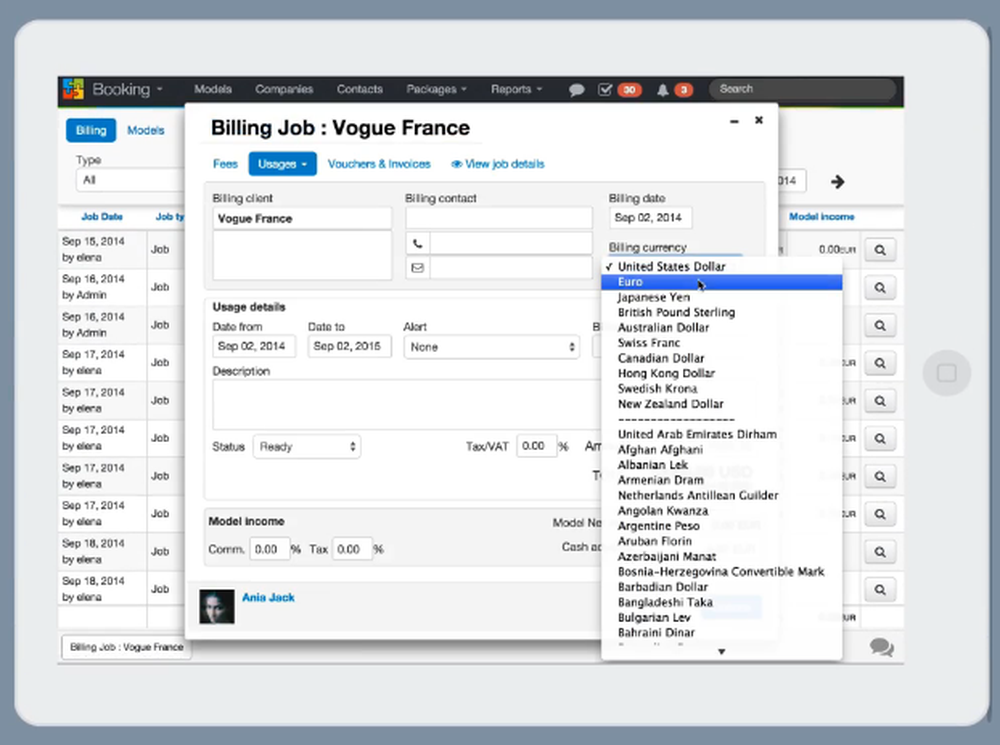1000x745 pixels.
Task: Choose Bahraini Dinar currency
Action: (721, 633)
